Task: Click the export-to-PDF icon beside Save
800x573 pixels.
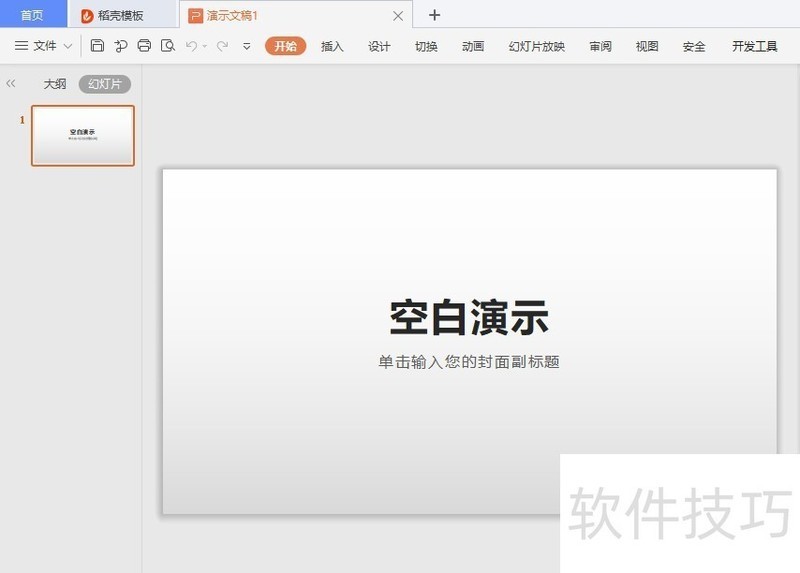Action: point(120,46)
